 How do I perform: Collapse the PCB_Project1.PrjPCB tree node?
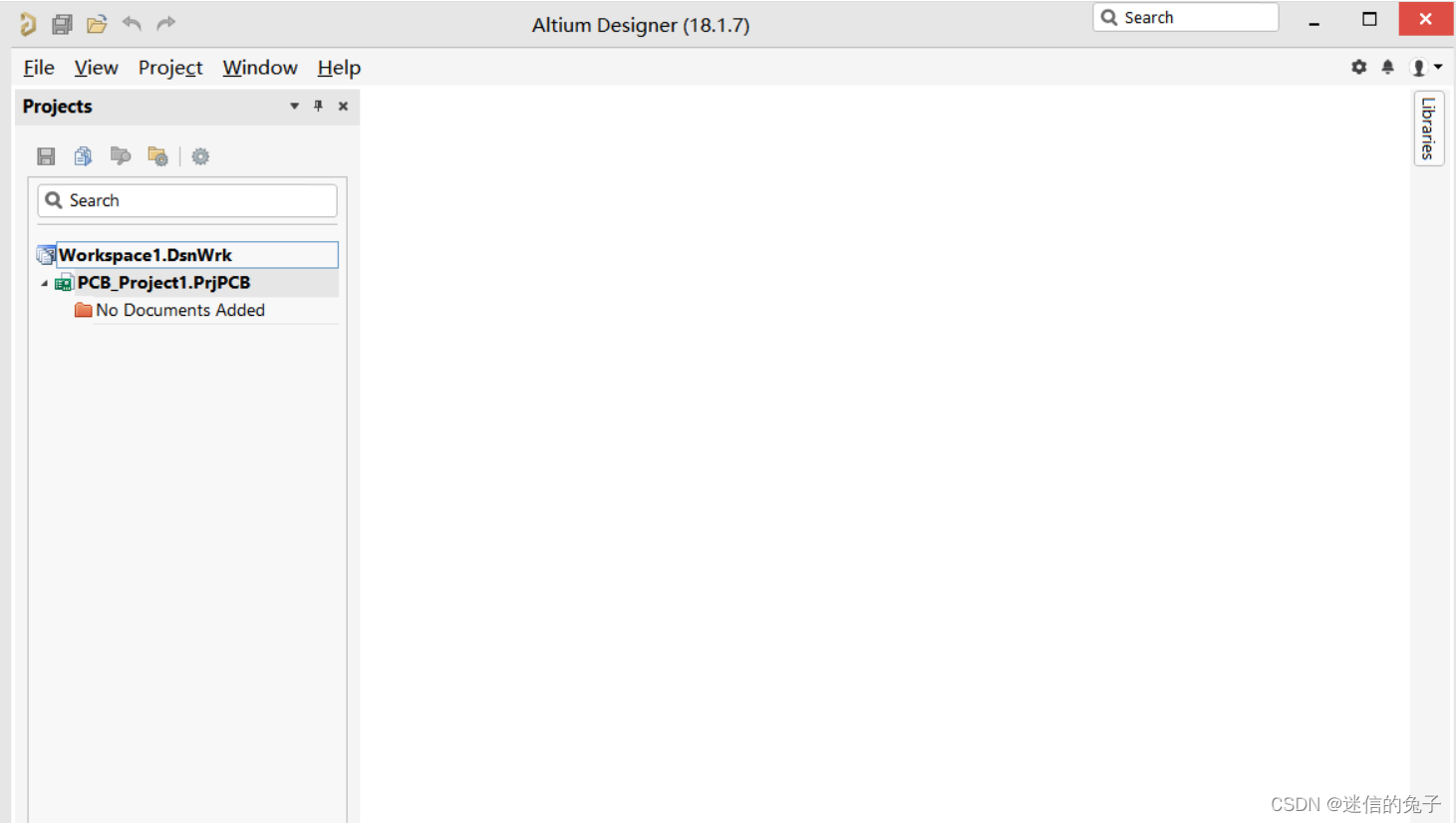(x=44, y=283)
